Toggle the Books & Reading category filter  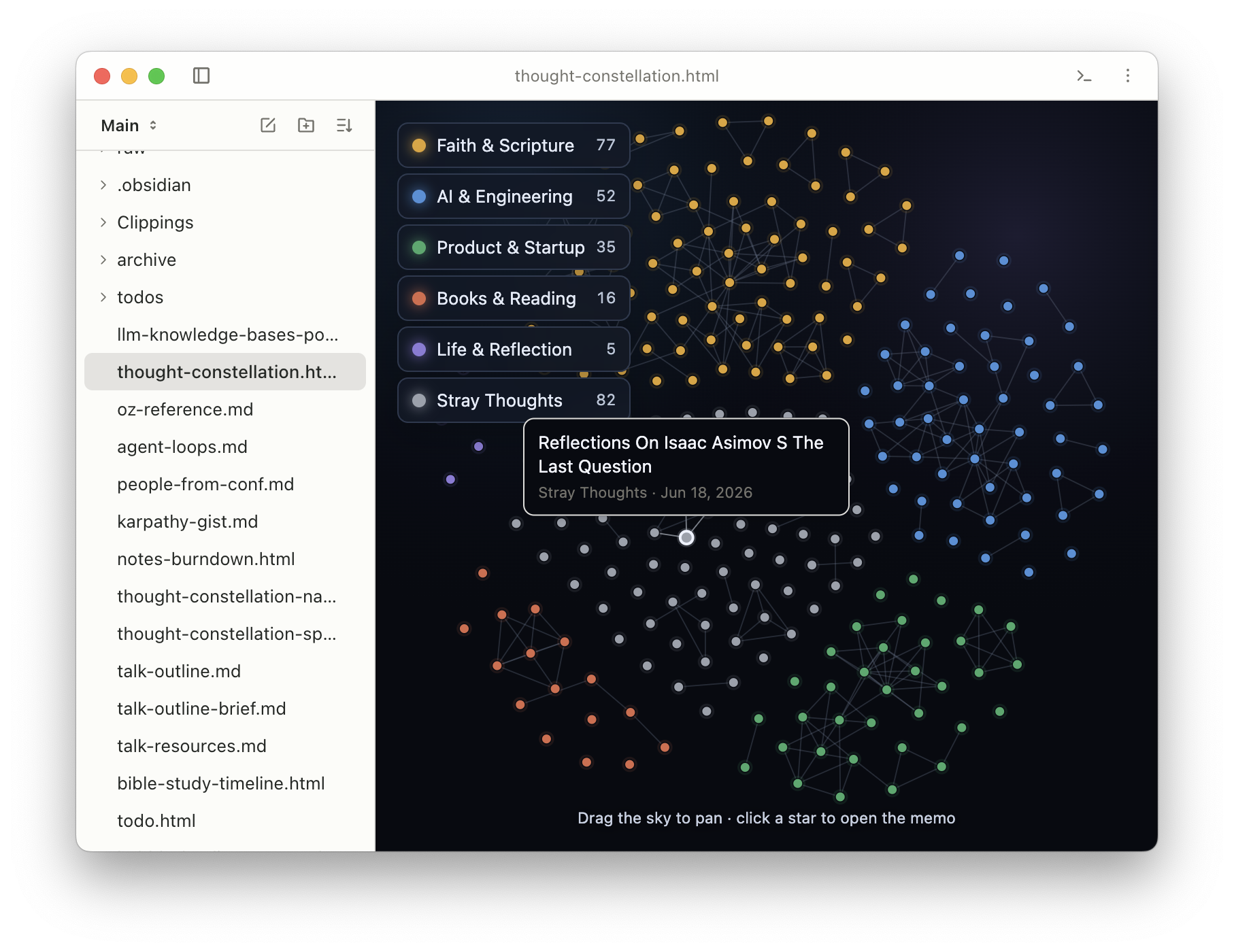point(514,299)
